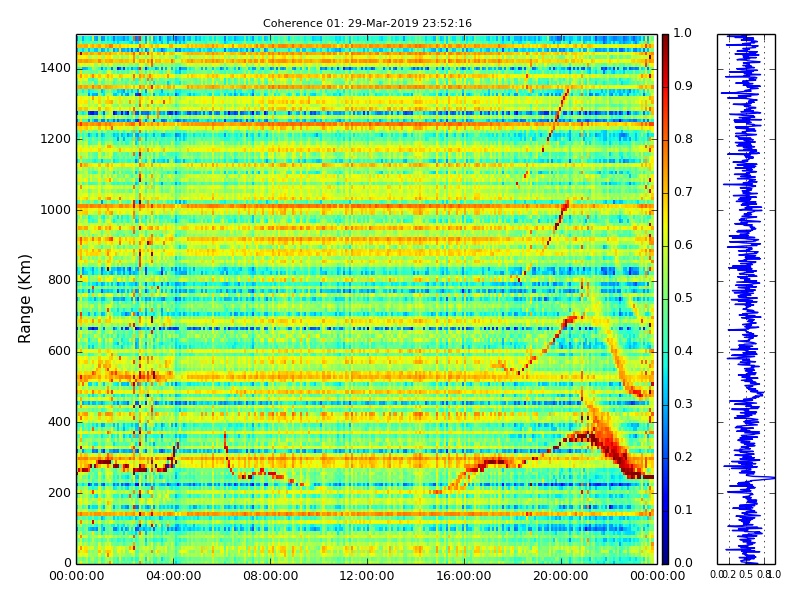The image size is (800, 600).
Task: Click the colorbar 0.2 label
Action: (683, 457)
